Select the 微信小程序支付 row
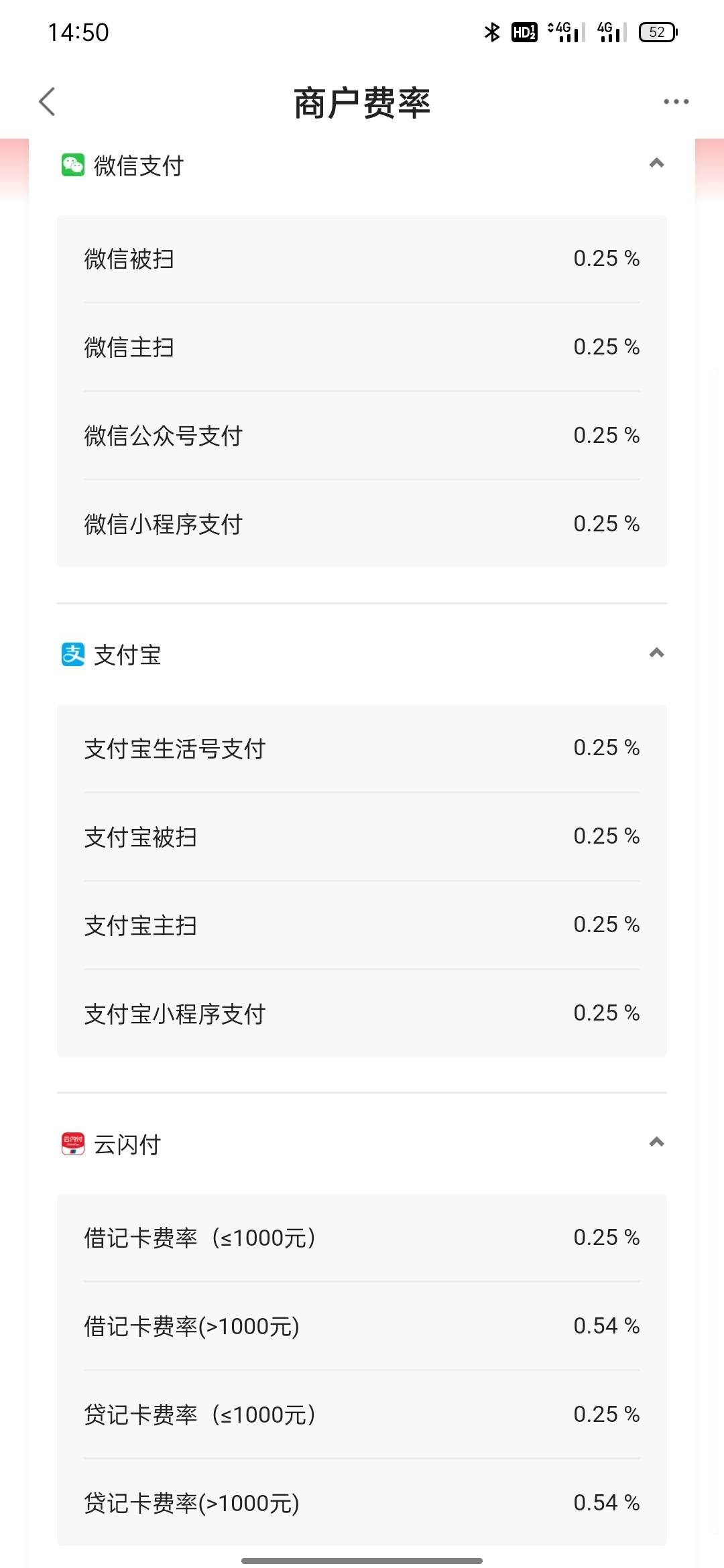724x1568 pixels. (x=362, y=524)
